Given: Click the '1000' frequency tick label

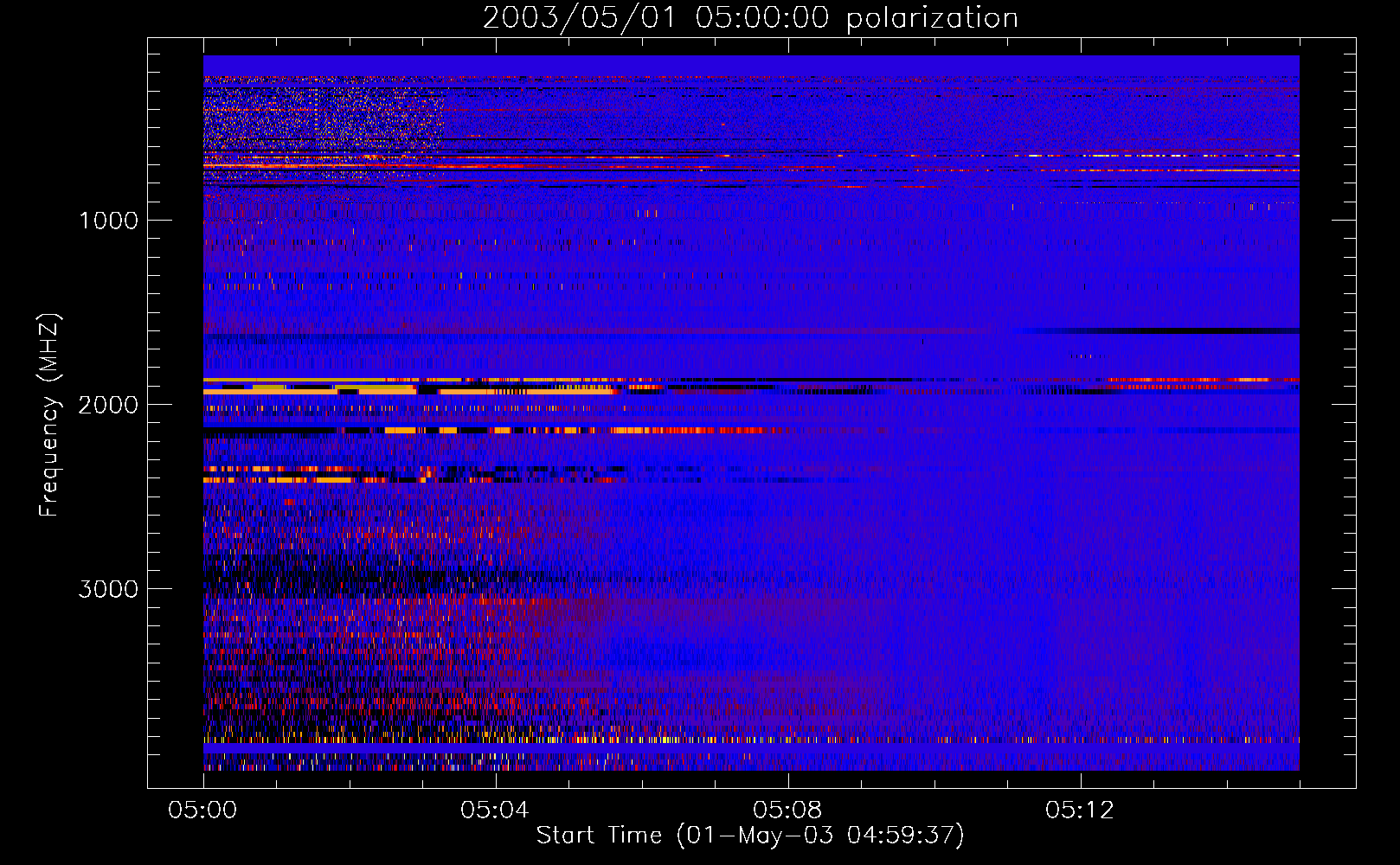Looking at the screenshot, I should (x=108, y=221).
